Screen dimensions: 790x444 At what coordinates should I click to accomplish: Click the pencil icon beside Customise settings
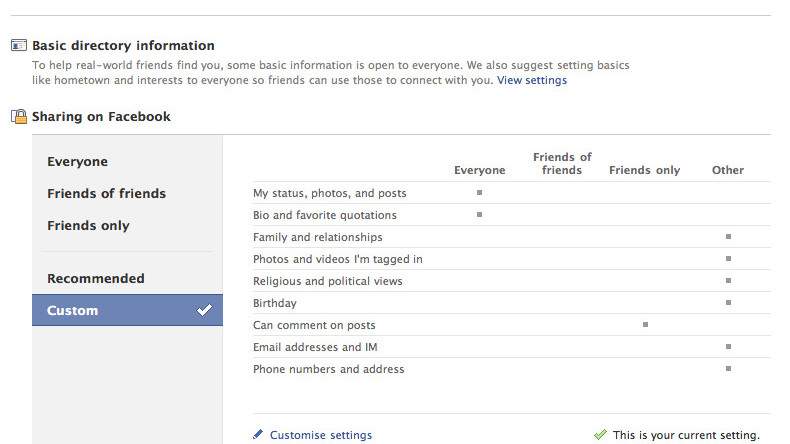point(258,434)
